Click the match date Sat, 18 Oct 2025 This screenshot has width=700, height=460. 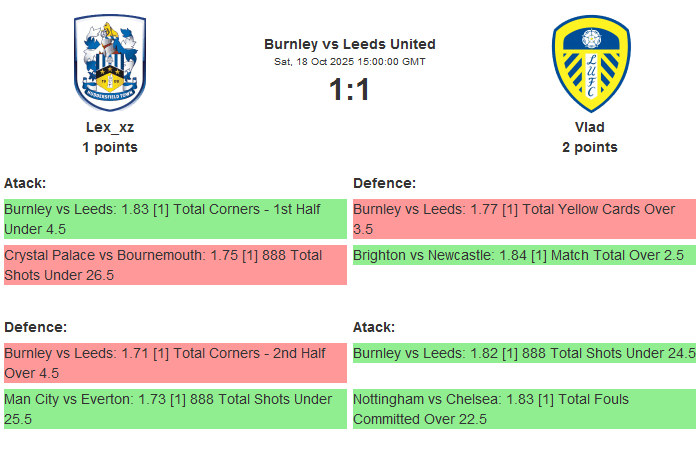click(350, 61)
